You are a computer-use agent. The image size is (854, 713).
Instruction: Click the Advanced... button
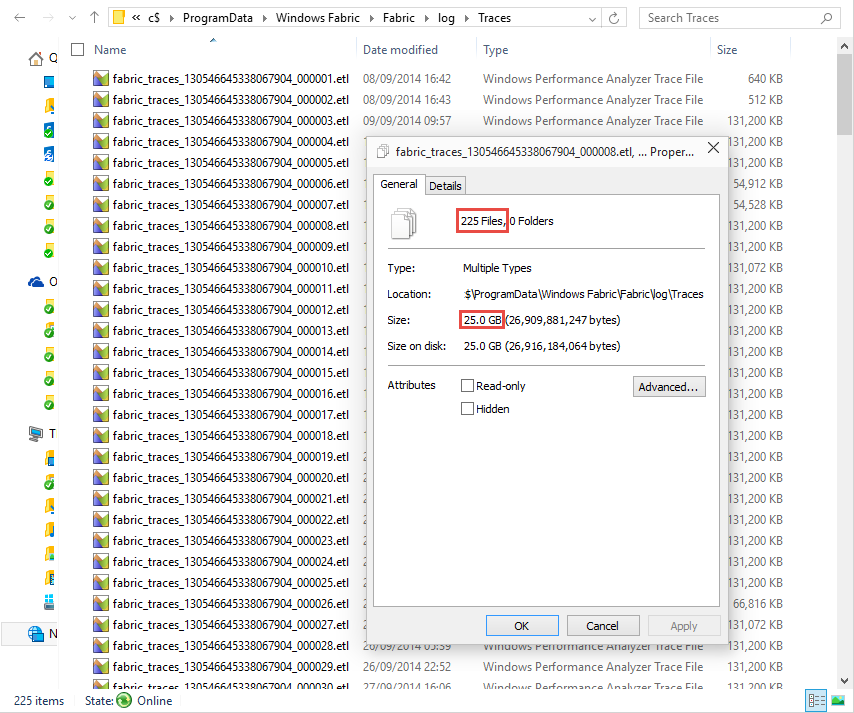pos(669,387)
